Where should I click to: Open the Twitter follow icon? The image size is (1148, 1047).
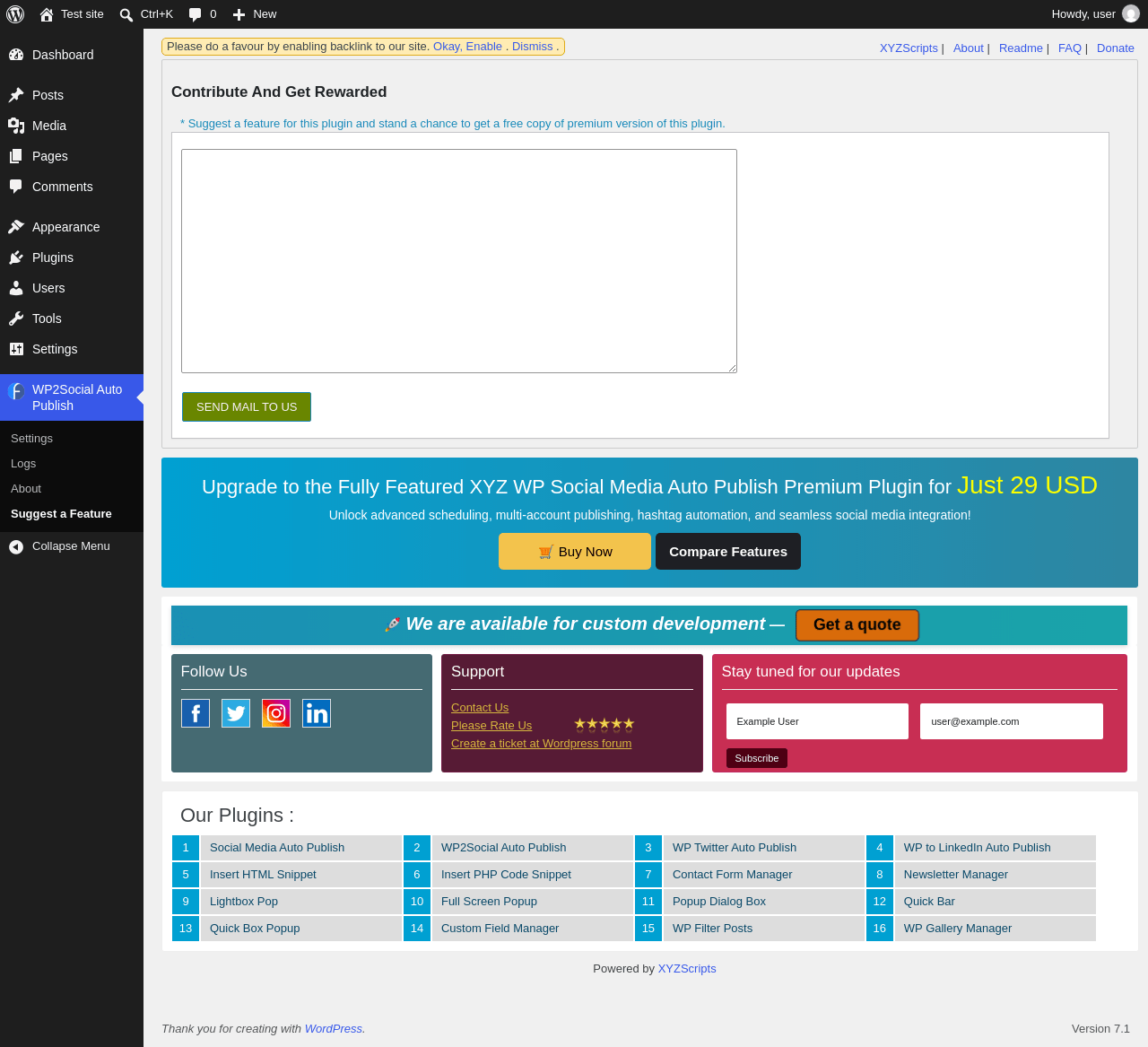[236, 713]
